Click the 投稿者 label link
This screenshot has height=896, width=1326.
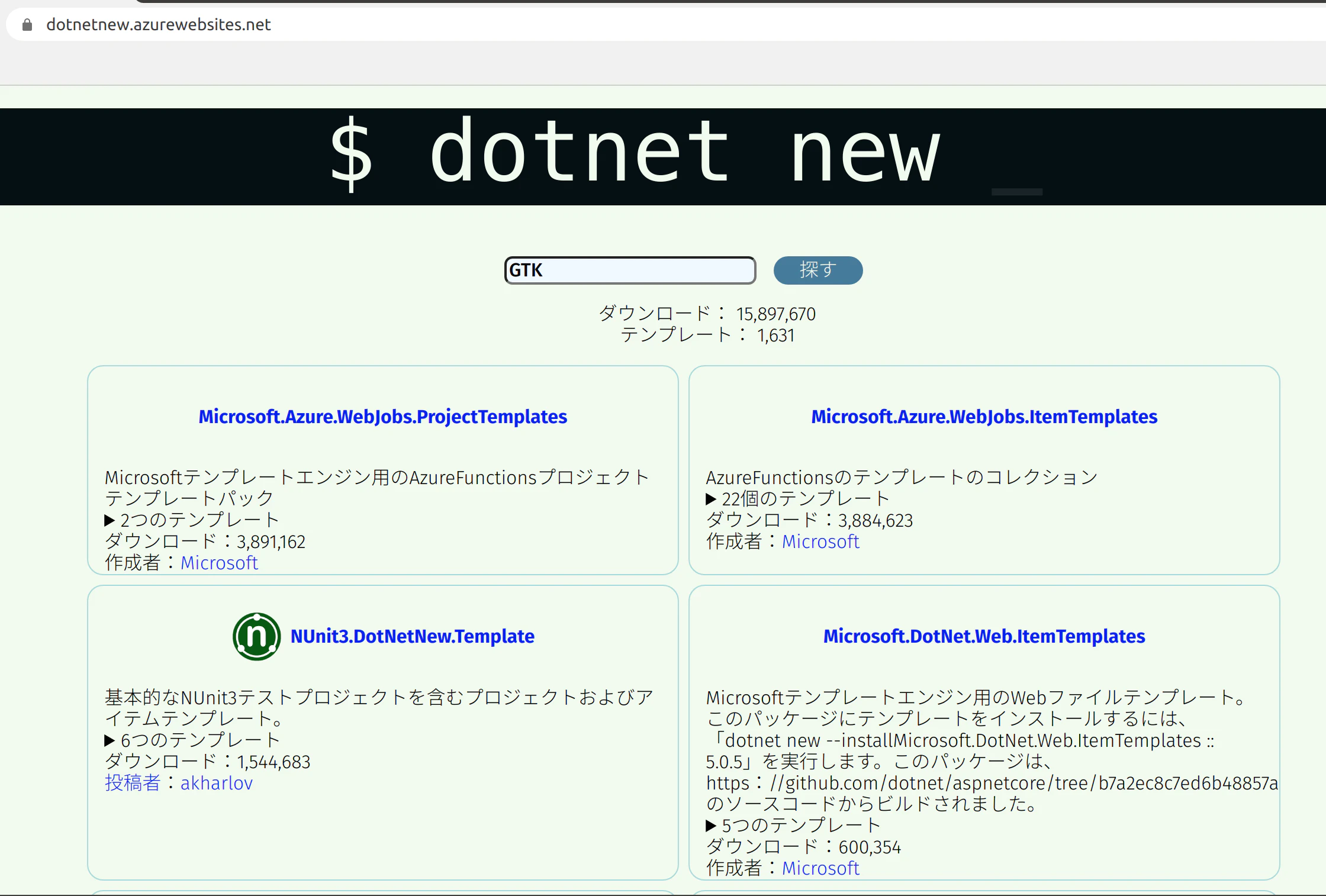133,783
